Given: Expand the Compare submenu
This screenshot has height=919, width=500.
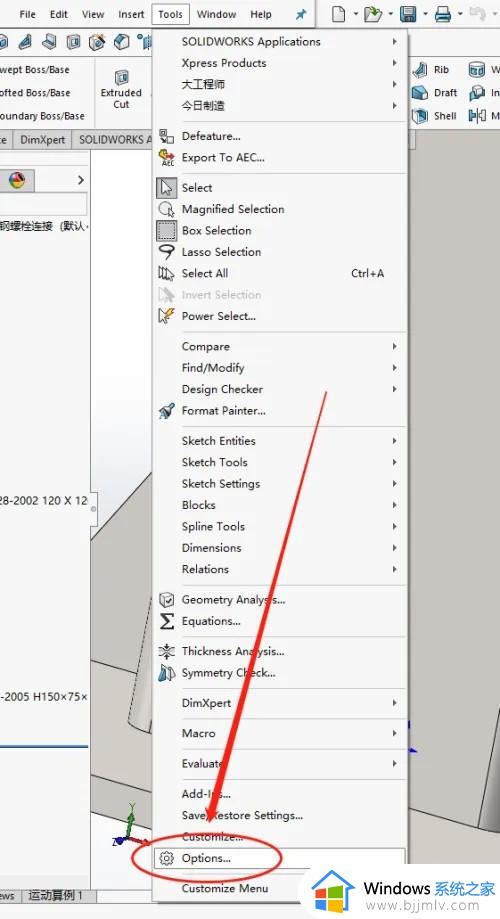Looking at the screenshot, I should [x=280, y=346].
